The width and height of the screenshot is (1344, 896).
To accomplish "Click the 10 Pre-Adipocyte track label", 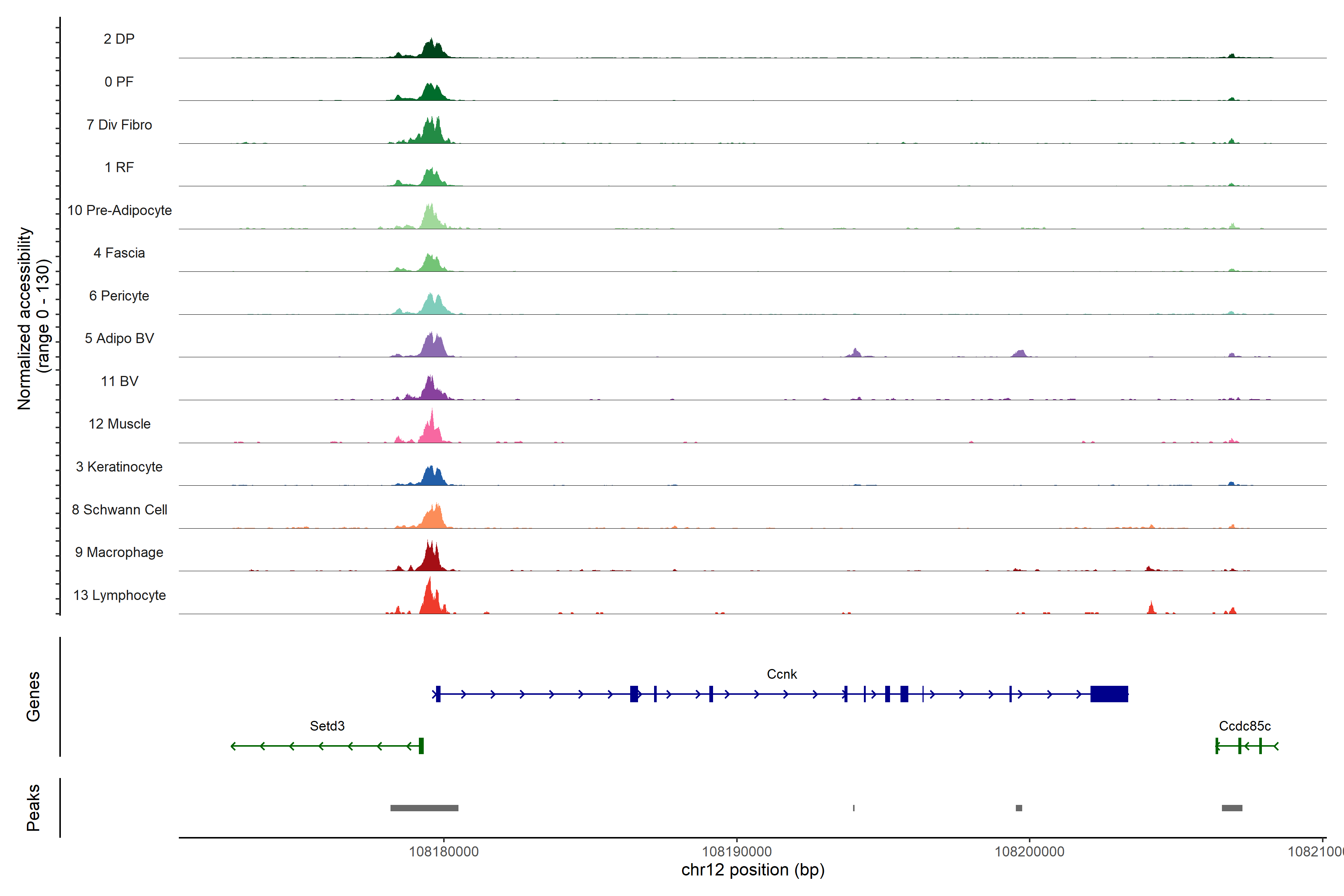I will (x=119, y=210).
